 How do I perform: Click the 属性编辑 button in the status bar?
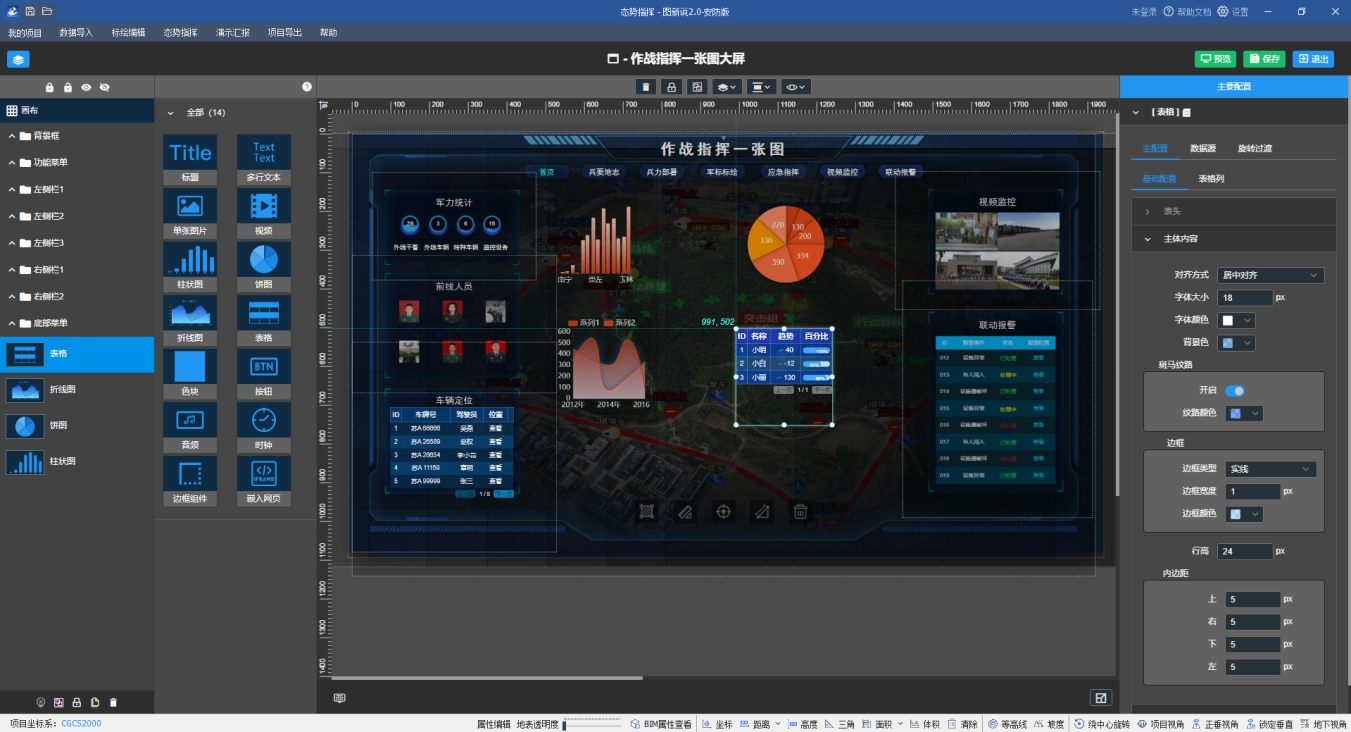click(x=493, y=724)
